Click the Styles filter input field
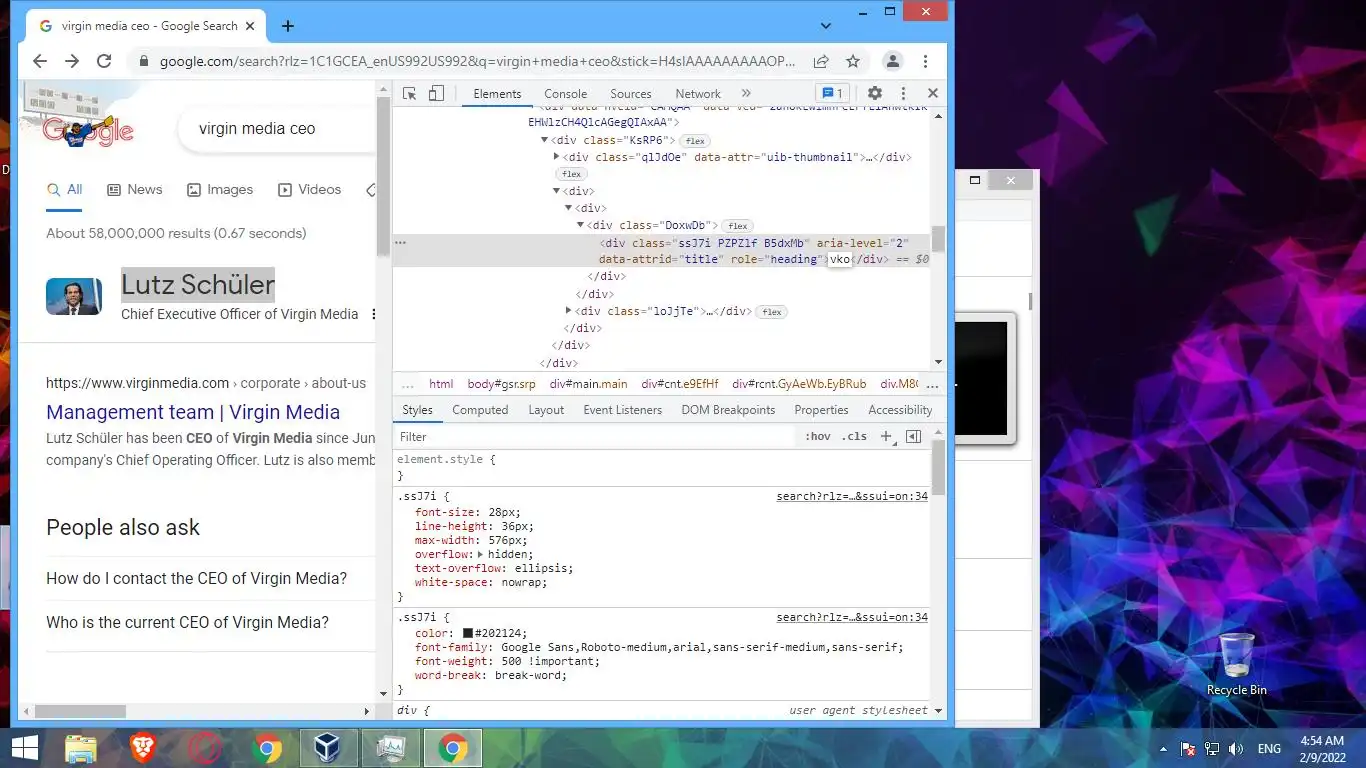This screenshot has width=1366, height=768. [595, 437]
